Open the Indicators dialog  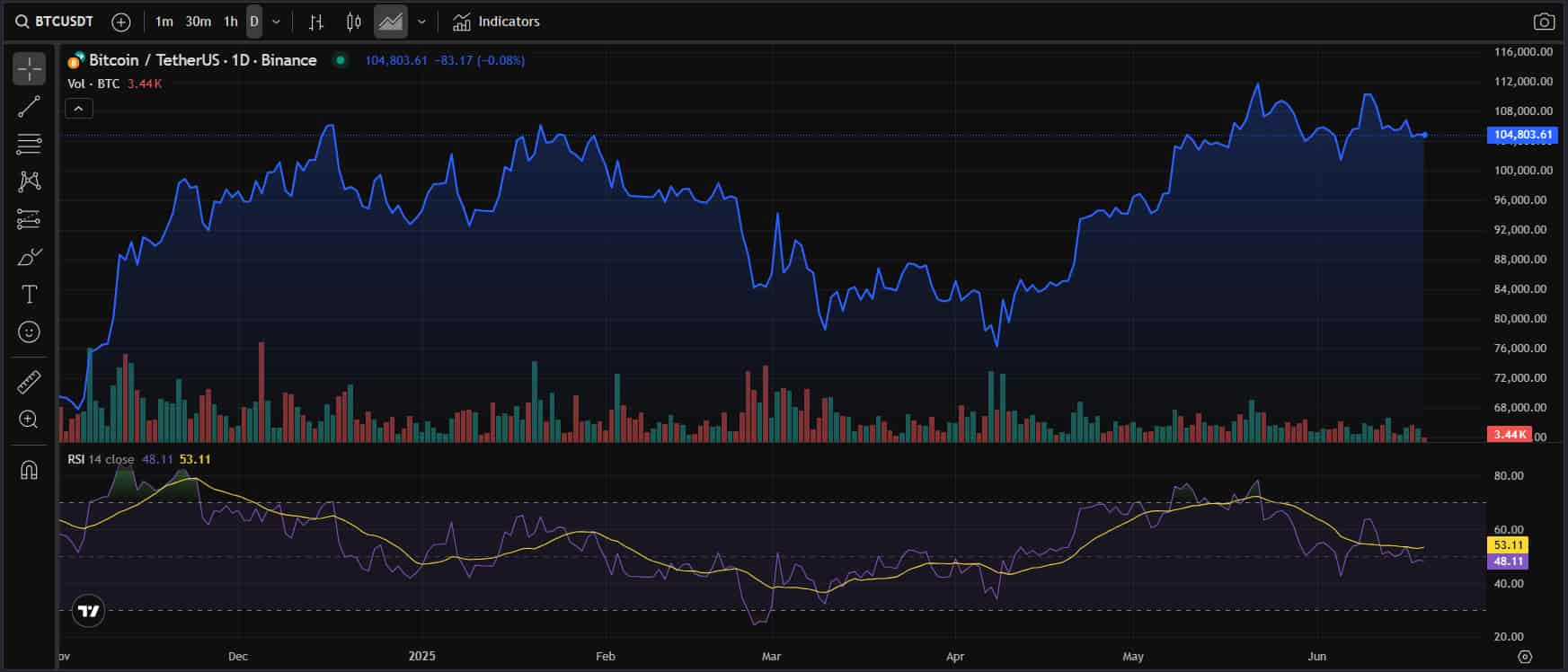pos(496,22)
